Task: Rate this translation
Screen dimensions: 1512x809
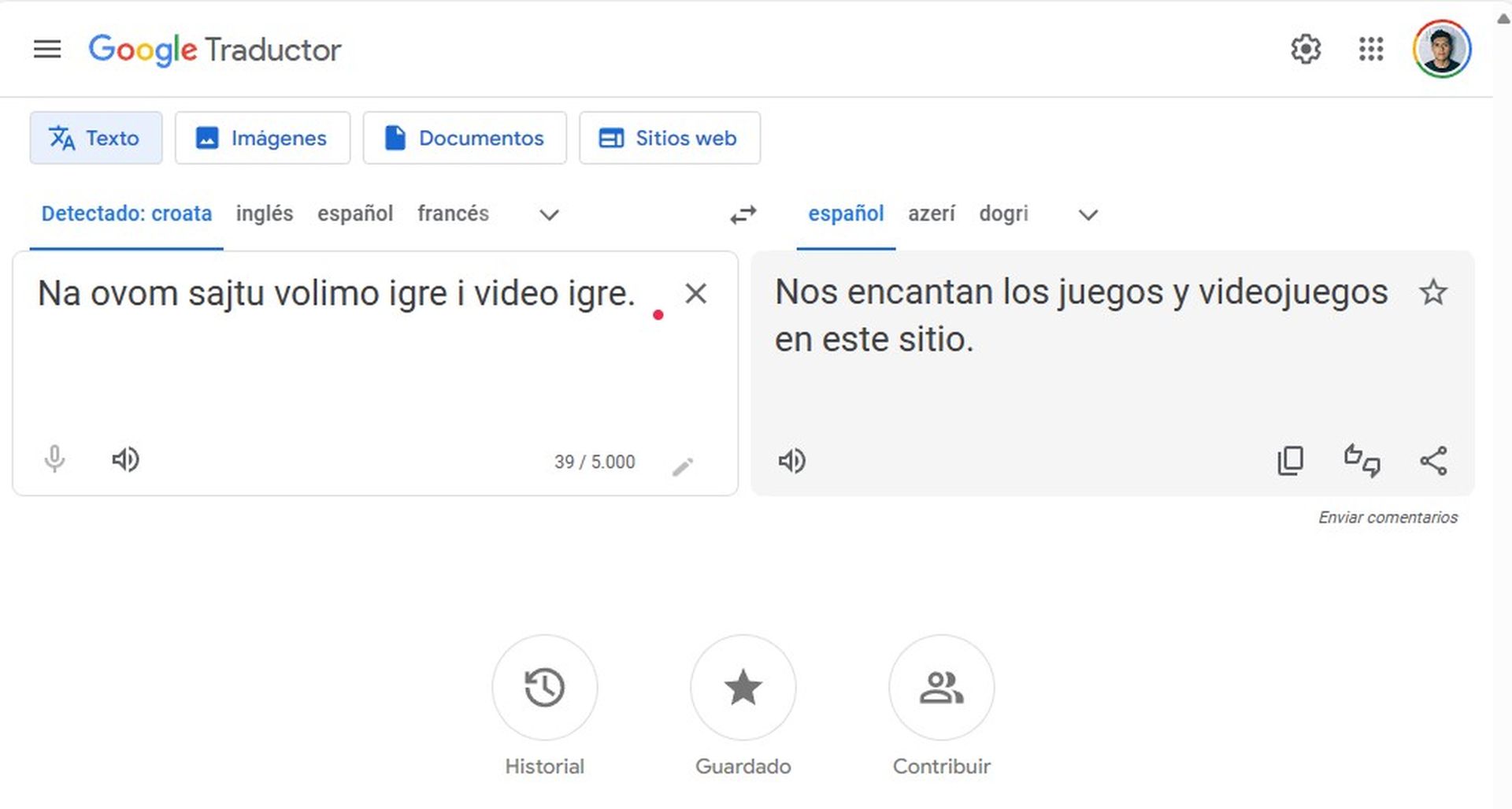Action: point(1360,462)
